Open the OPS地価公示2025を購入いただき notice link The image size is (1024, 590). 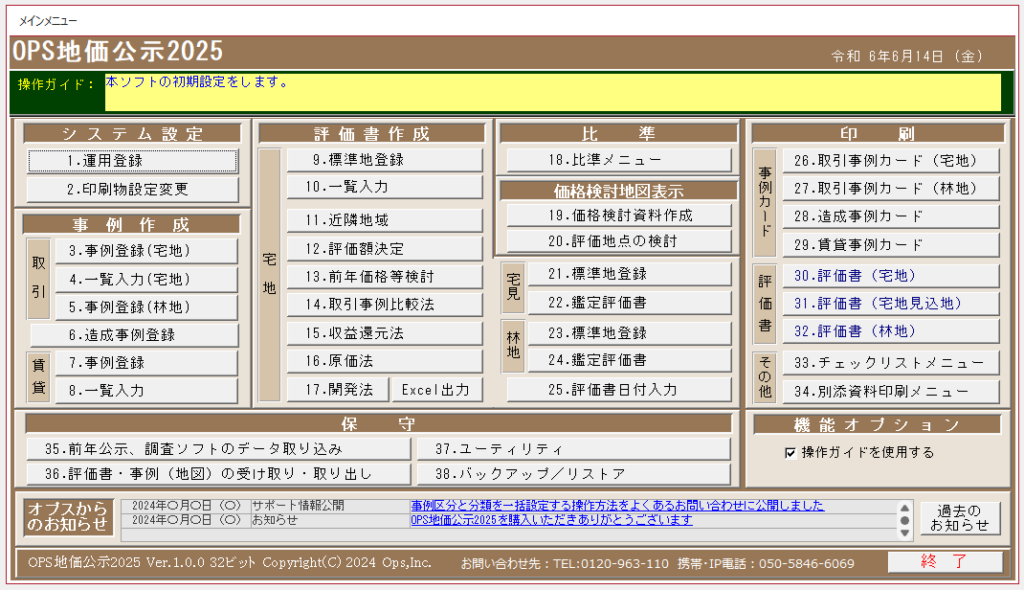[x=552, y=520]
